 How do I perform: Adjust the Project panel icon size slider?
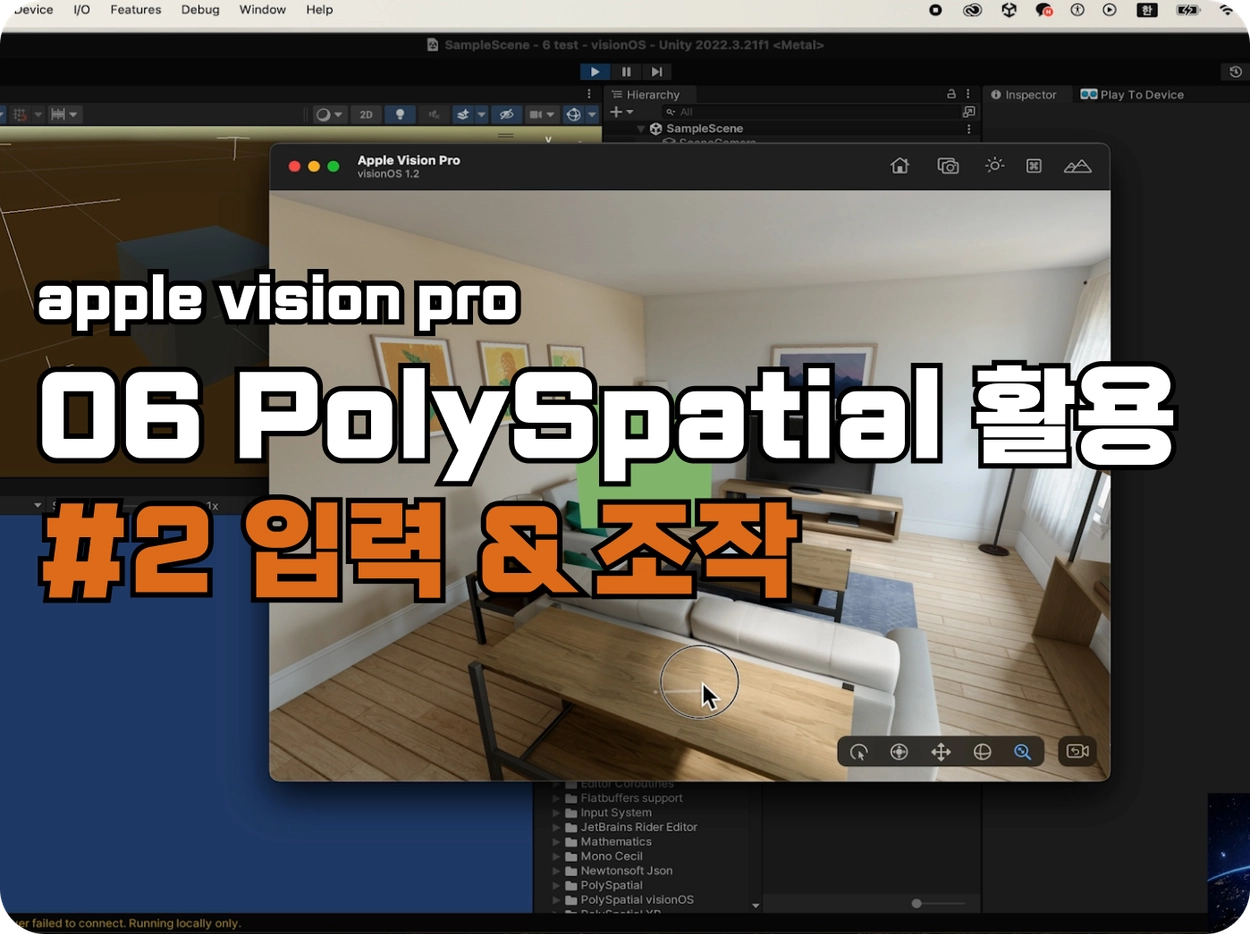[917, 904]
